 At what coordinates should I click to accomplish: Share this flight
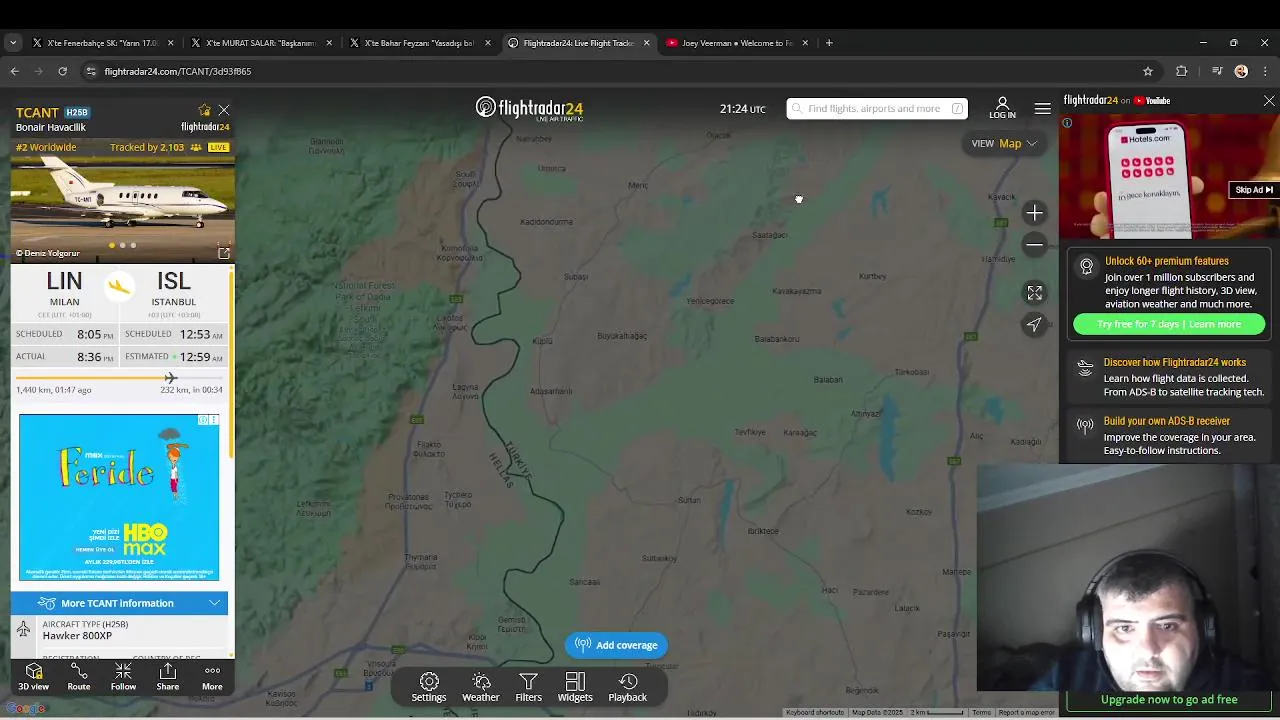(x=168, y=677)
